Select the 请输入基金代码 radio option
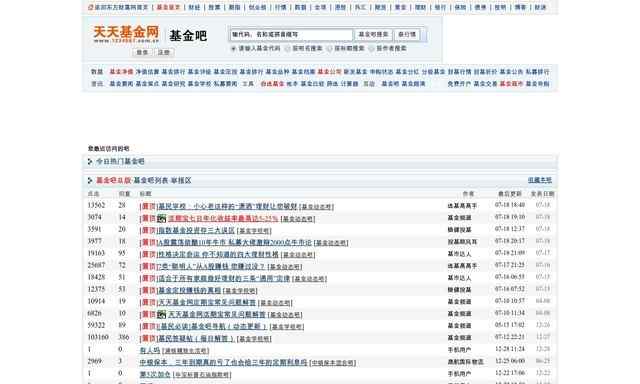This screenshot has width=640, height=384. 233,49
